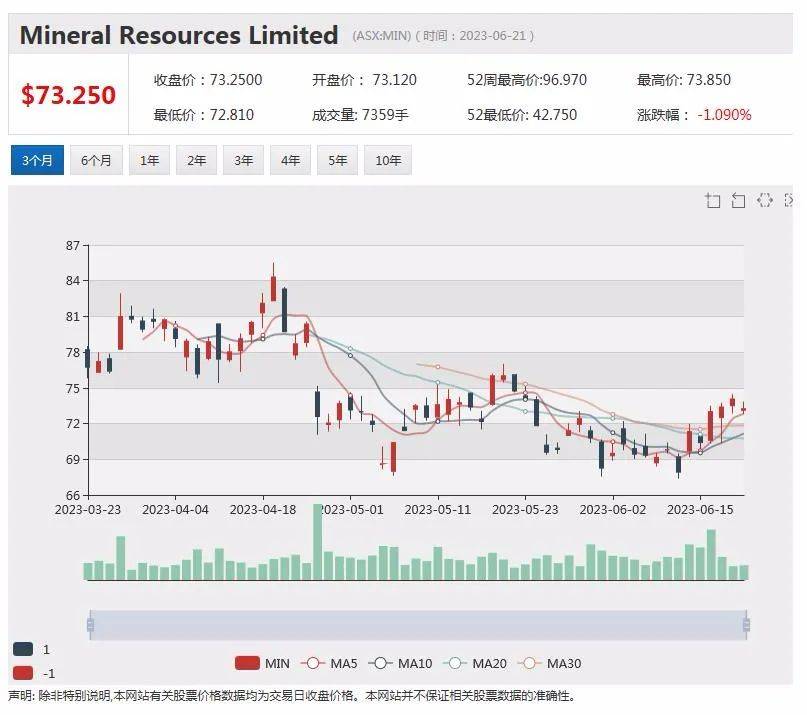Click the 成交量: 7359手 value

pos(360,114)
